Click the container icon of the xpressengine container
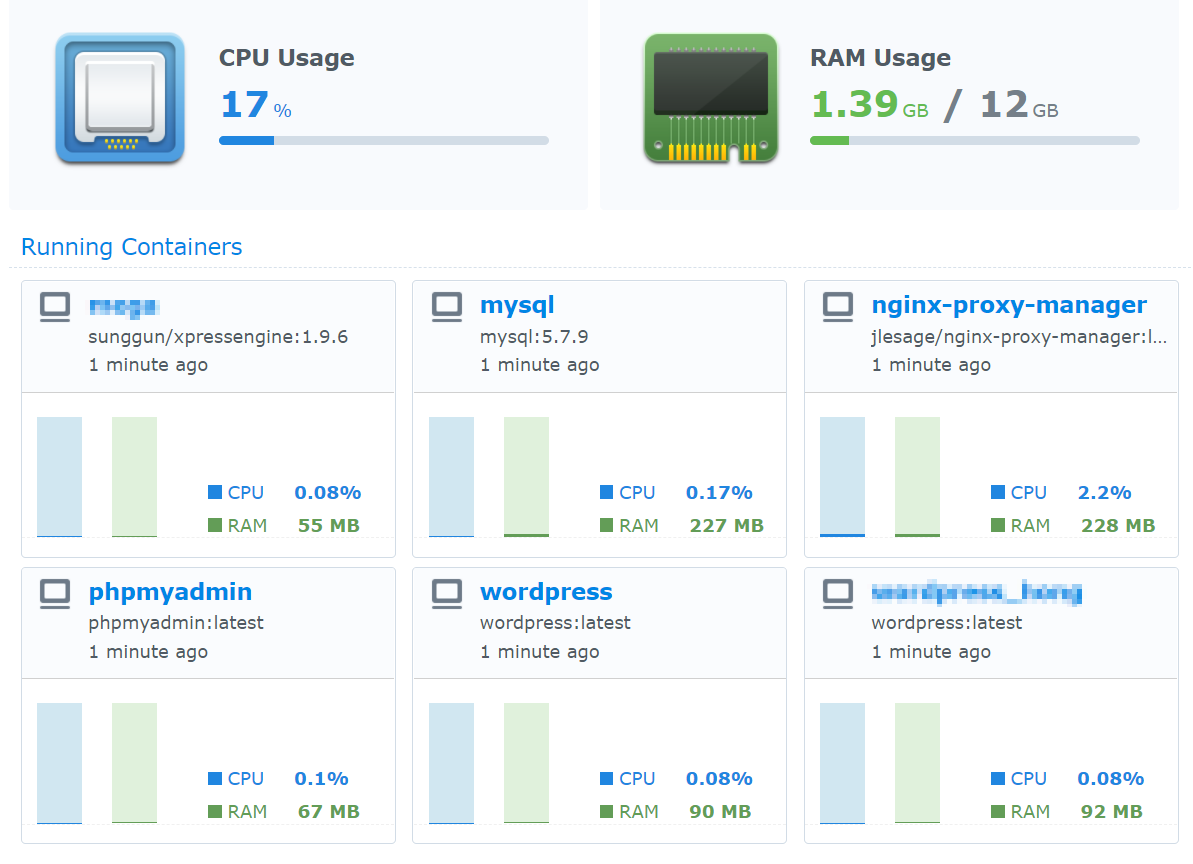The height and width of the screenshot is (864, 1193). click(55, 307)
